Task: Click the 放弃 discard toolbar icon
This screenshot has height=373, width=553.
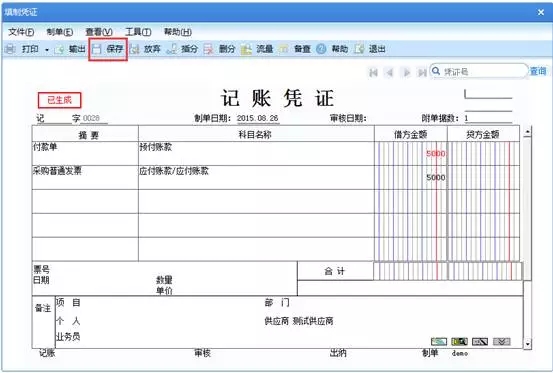Action: point(134,49)
